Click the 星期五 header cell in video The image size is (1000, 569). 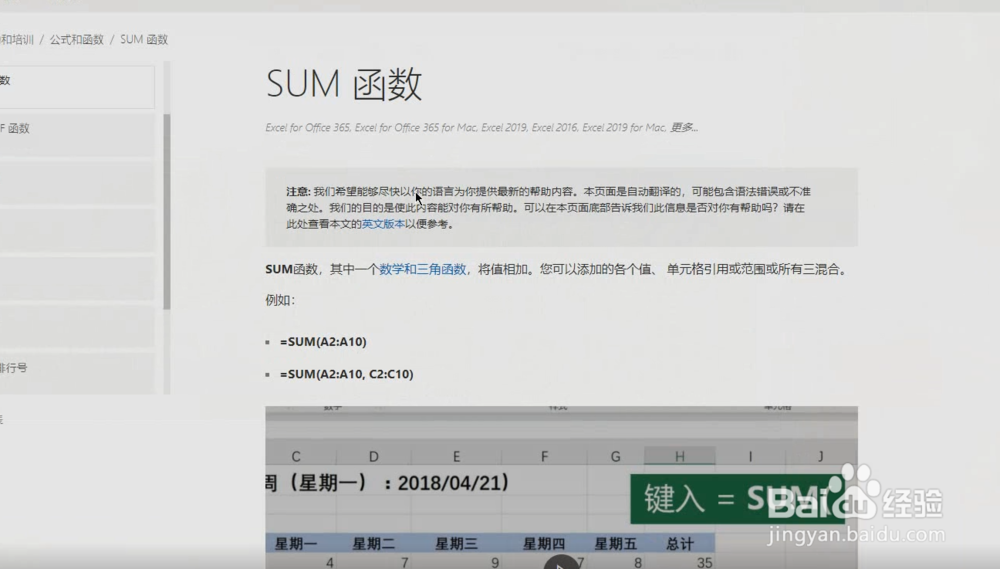click(615, 543)
